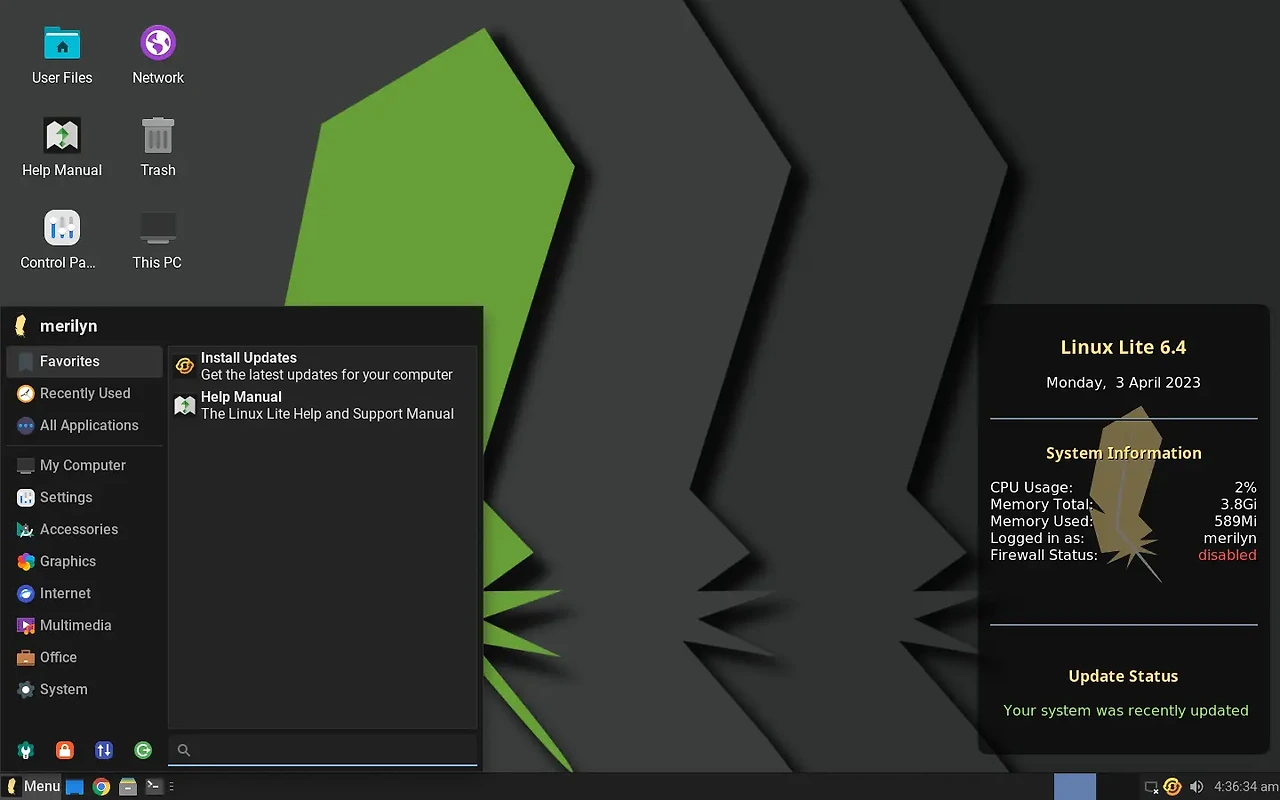This screenshot has width=1280, height=800.
Task: Open the User Files desktop icon
Action: pyautogui.click(x=62, y=55)
